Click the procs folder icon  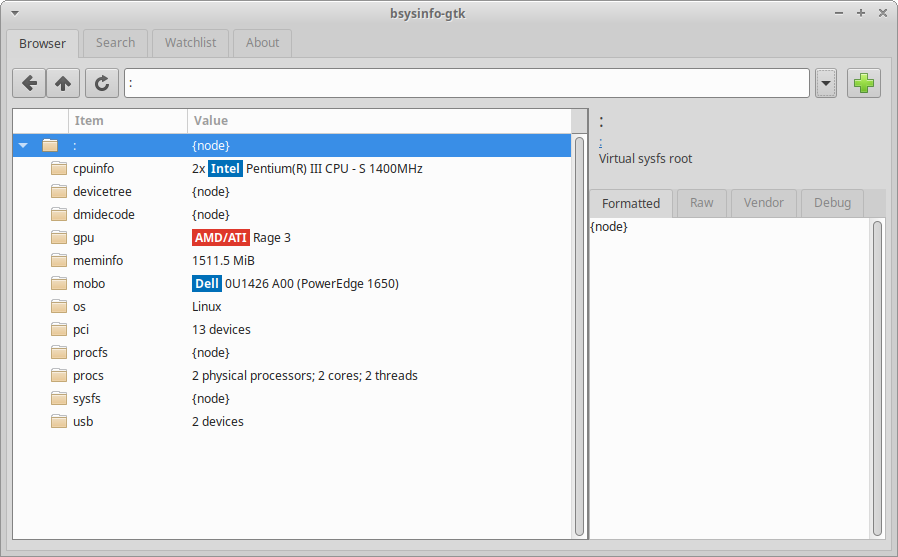pos(59,376)
